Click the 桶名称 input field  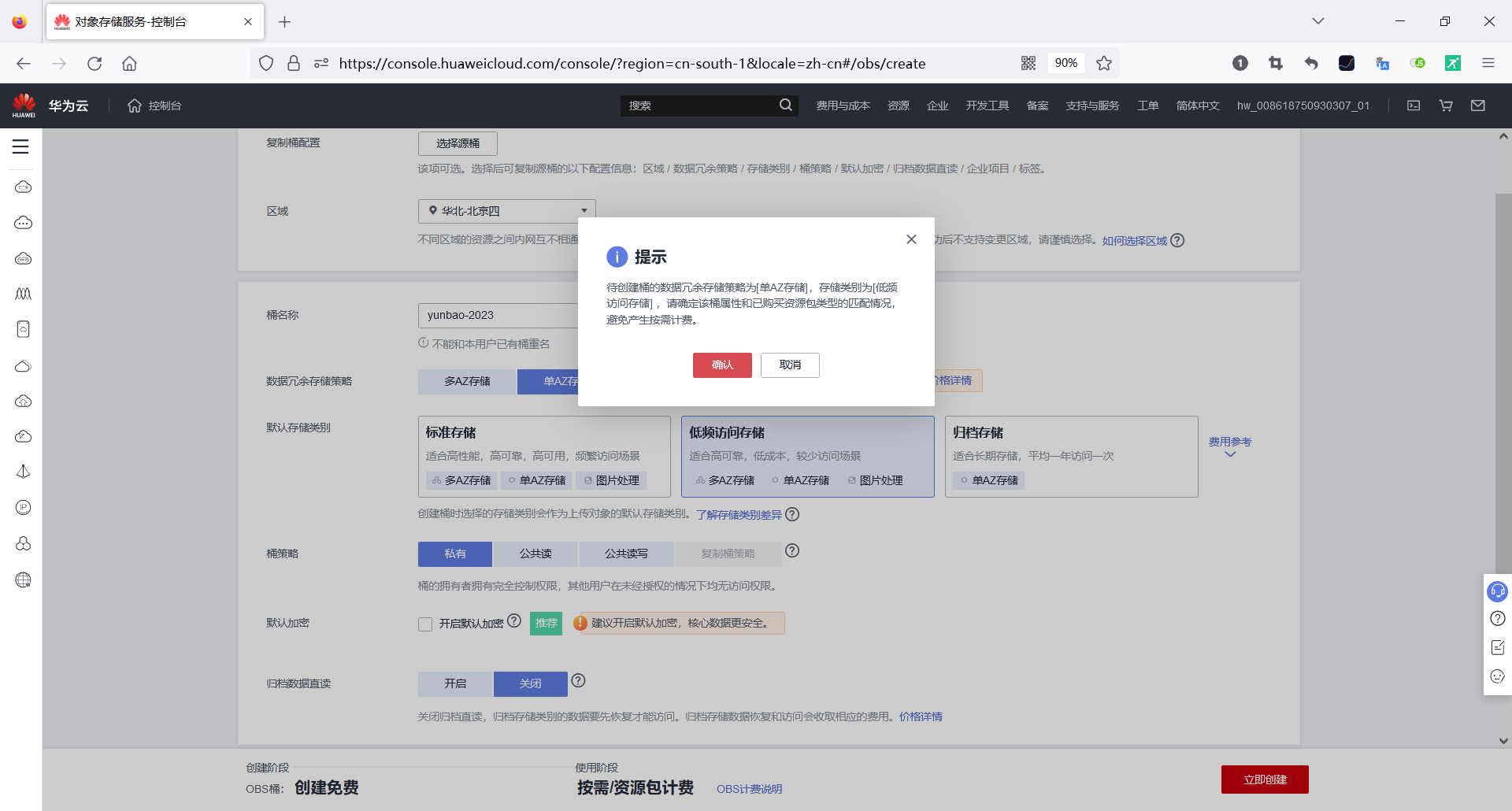click(x=498, y=315)
